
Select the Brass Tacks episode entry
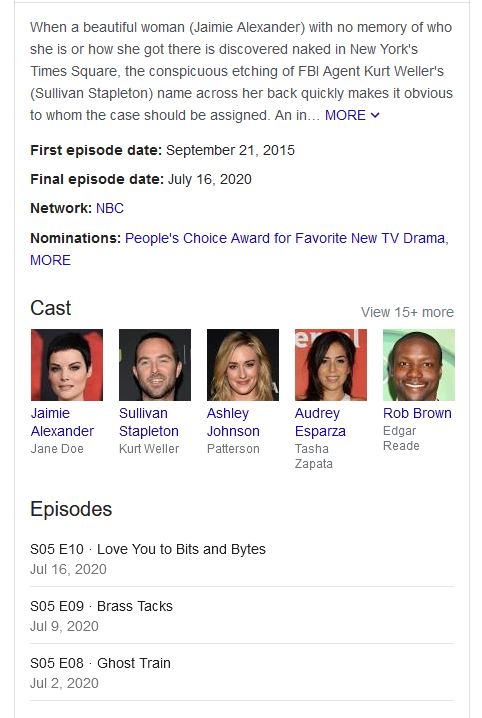[242, 615]
